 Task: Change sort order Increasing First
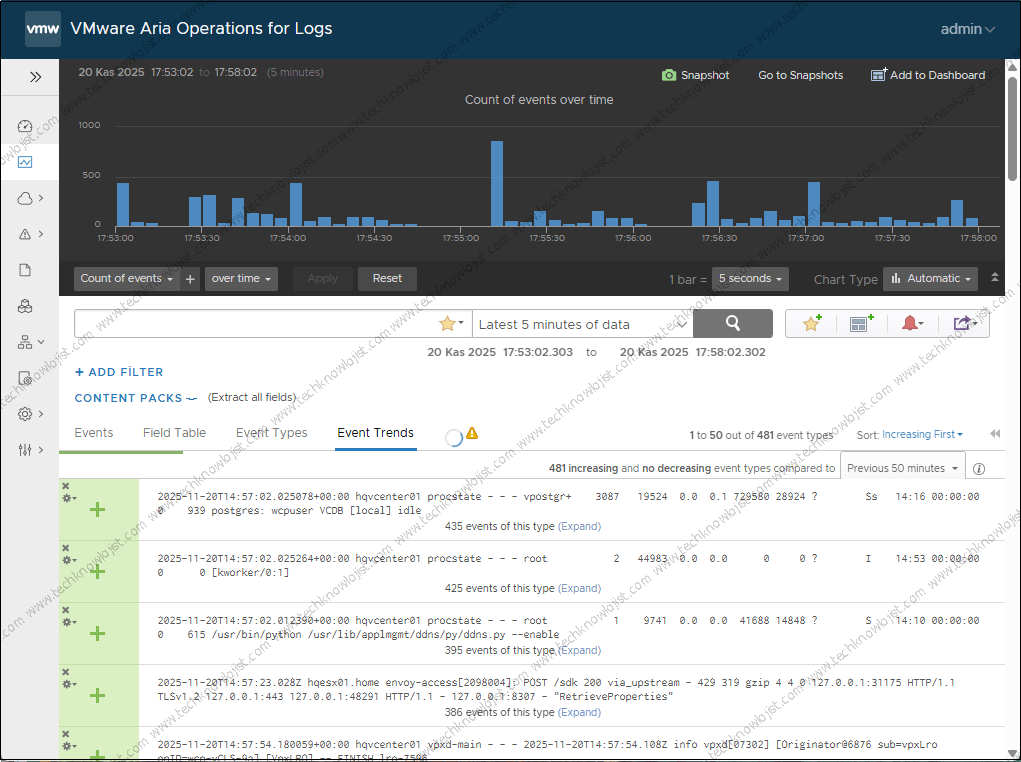pos(922,434)
